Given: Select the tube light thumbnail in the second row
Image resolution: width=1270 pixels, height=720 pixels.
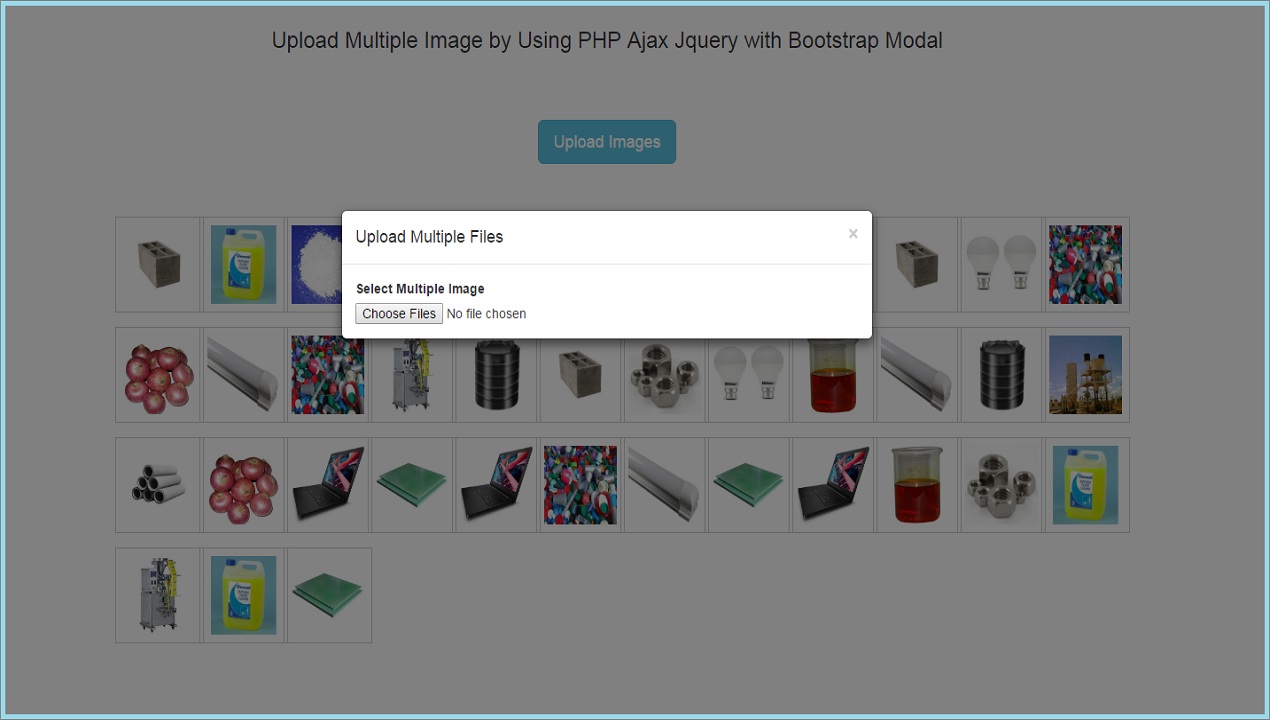Looking at the screenshot, I should (243, 374).
